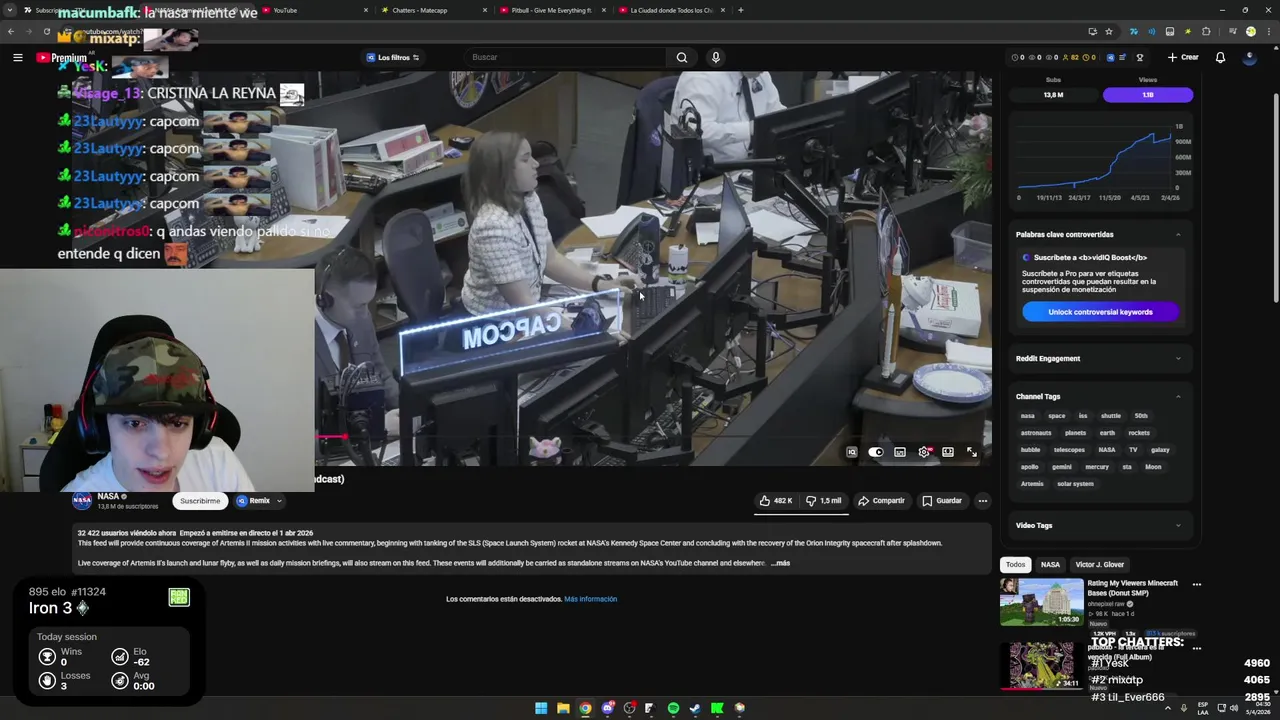This screenshot has height=720, width=1280.
Task: Expand description with ...más
Action: [x=779, y=563]
